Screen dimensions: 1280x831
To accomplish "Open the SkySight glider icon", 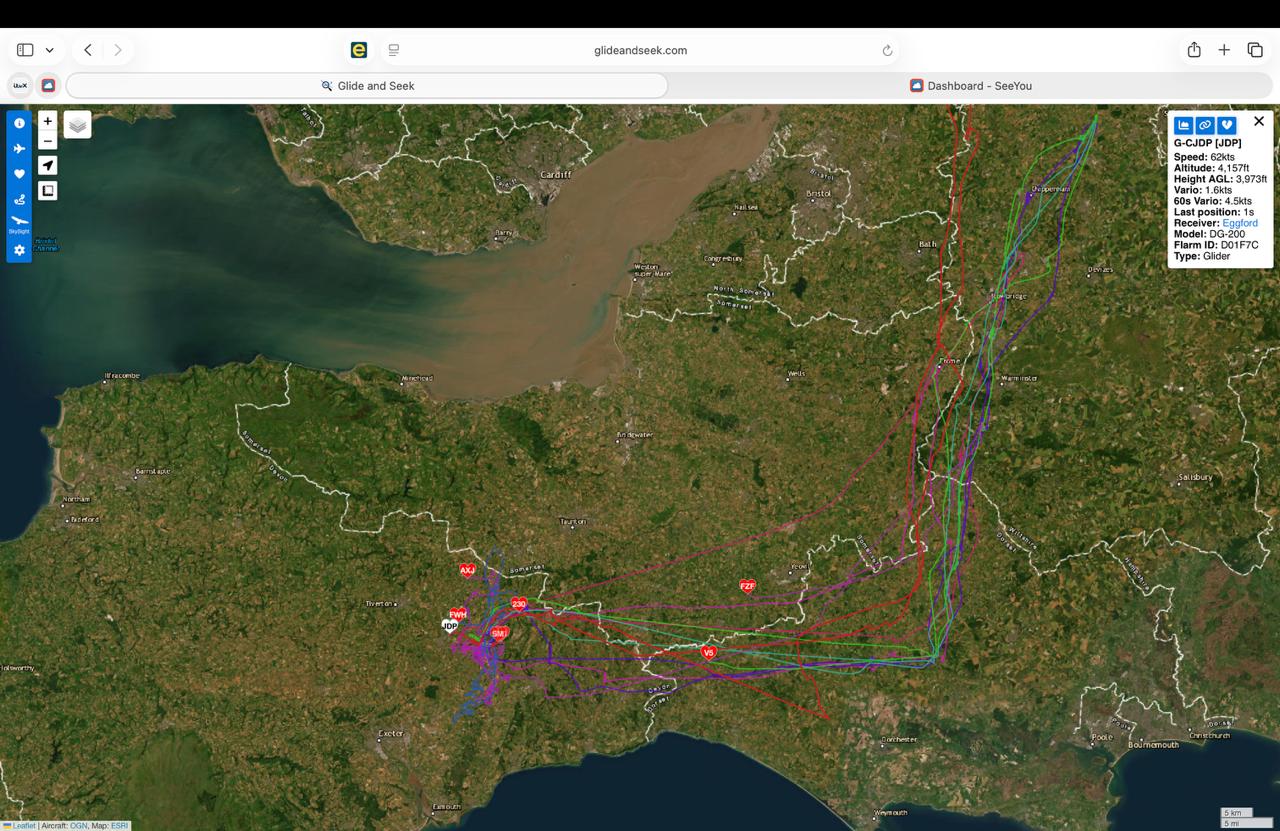I will [x=19, y=224].
